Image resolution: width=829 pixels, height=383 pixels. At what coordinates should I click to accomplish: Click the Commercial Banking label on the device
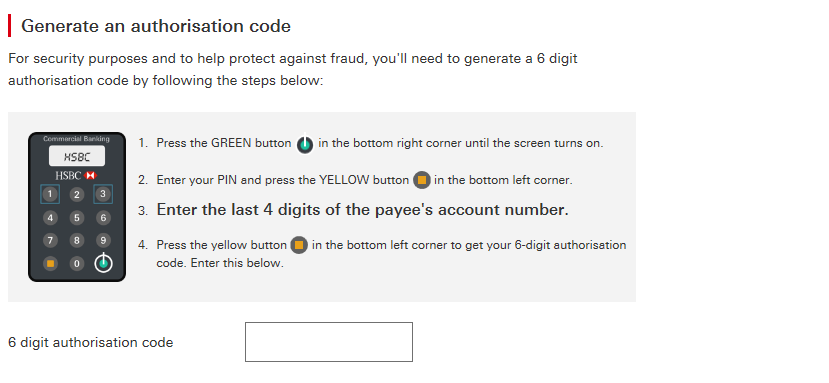(x=77, y=139)
